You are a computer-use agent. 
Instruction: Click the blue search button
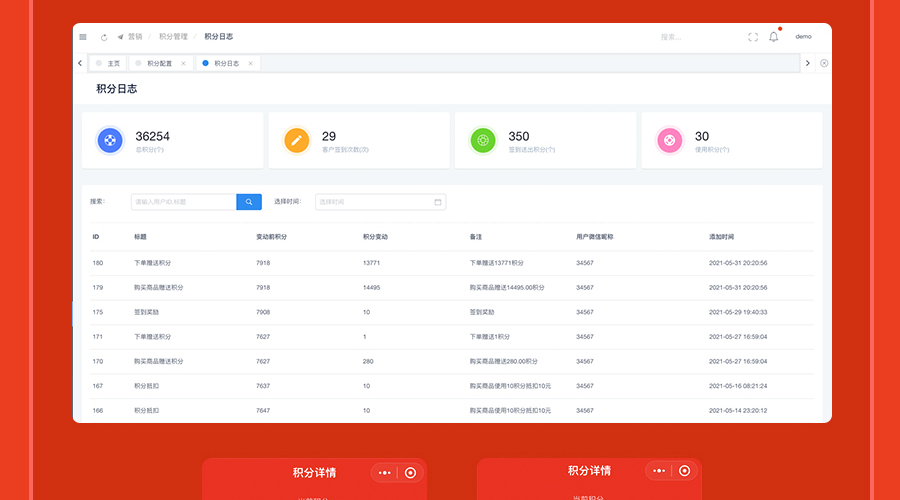pyautogui.click(x=249, y=202)
